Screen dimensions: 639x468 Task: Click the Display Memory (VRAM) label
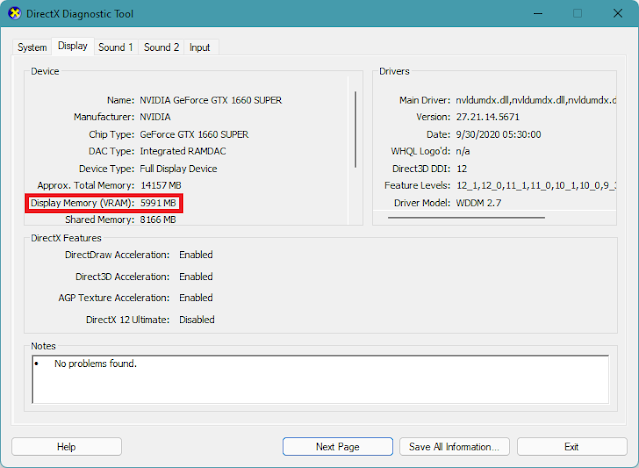tap(82, 203)
